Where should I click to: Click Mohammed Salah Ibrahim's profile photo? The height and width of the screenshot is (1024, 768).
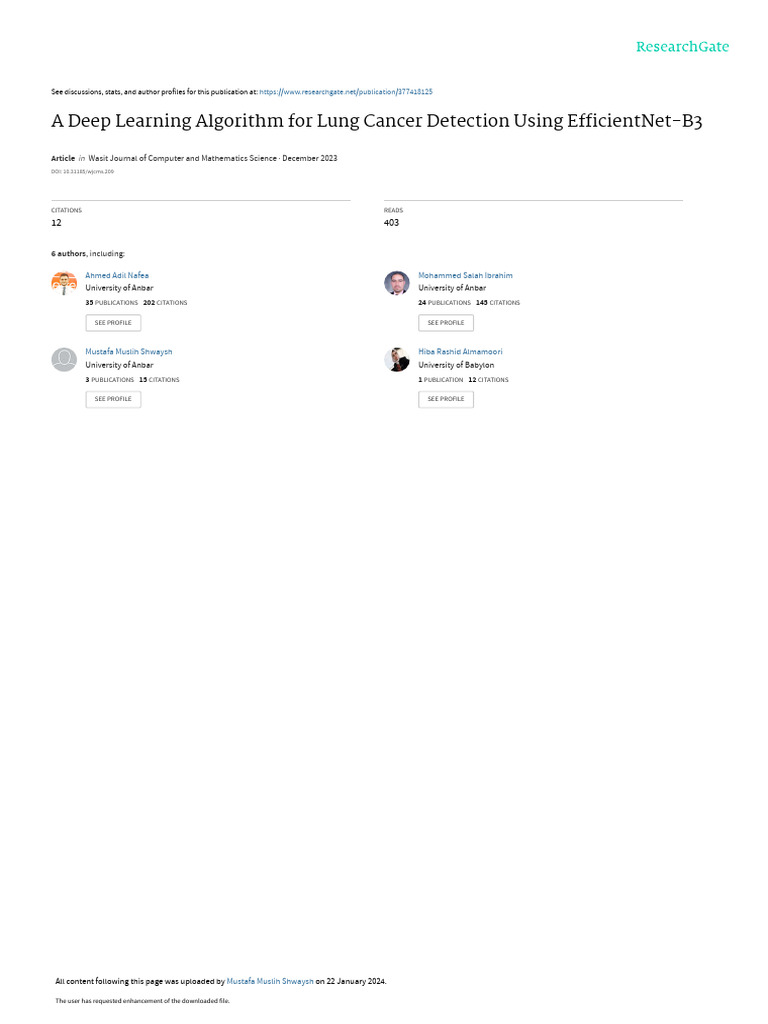(397, 283)
